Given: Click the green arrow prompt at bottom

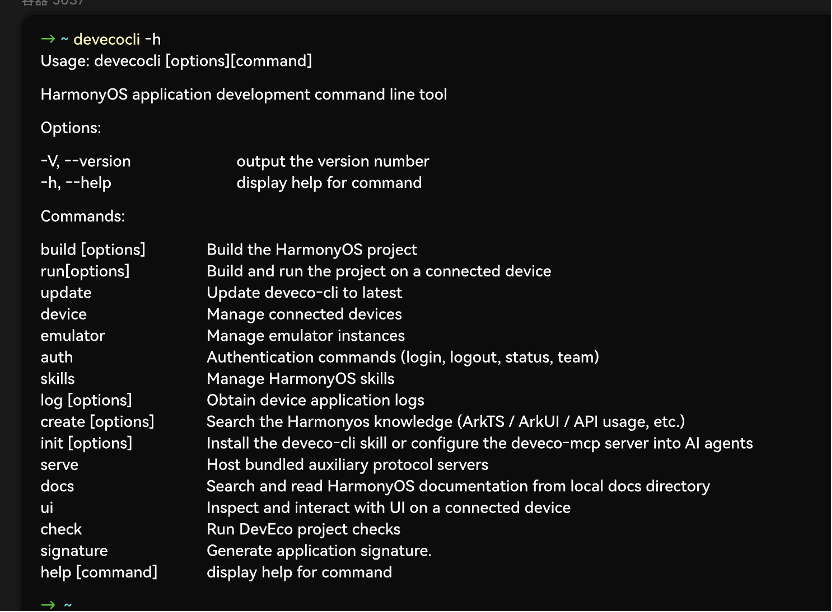Looking at the screenshot, I should tap(48, 605).
